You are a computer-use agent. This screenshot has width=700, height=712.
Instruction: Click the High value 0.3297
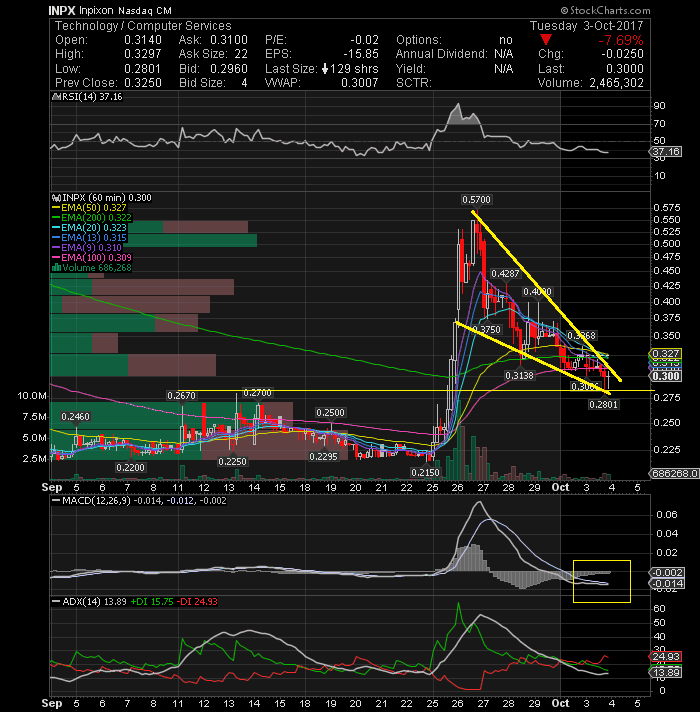pyautogui.click(x=143, y=54)
